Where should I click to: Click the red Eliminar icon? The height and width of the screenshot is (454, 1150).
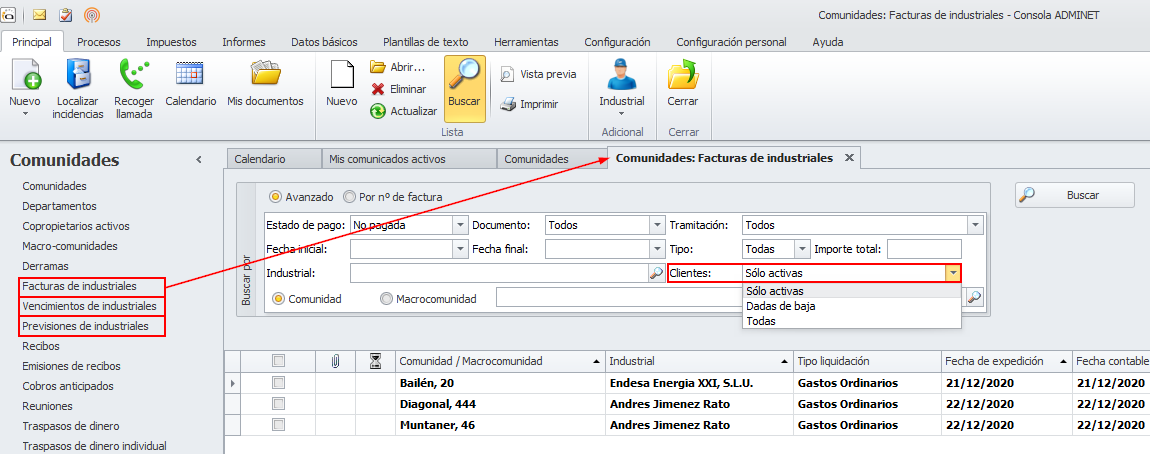pyautogui.click(x=378, y=89)
